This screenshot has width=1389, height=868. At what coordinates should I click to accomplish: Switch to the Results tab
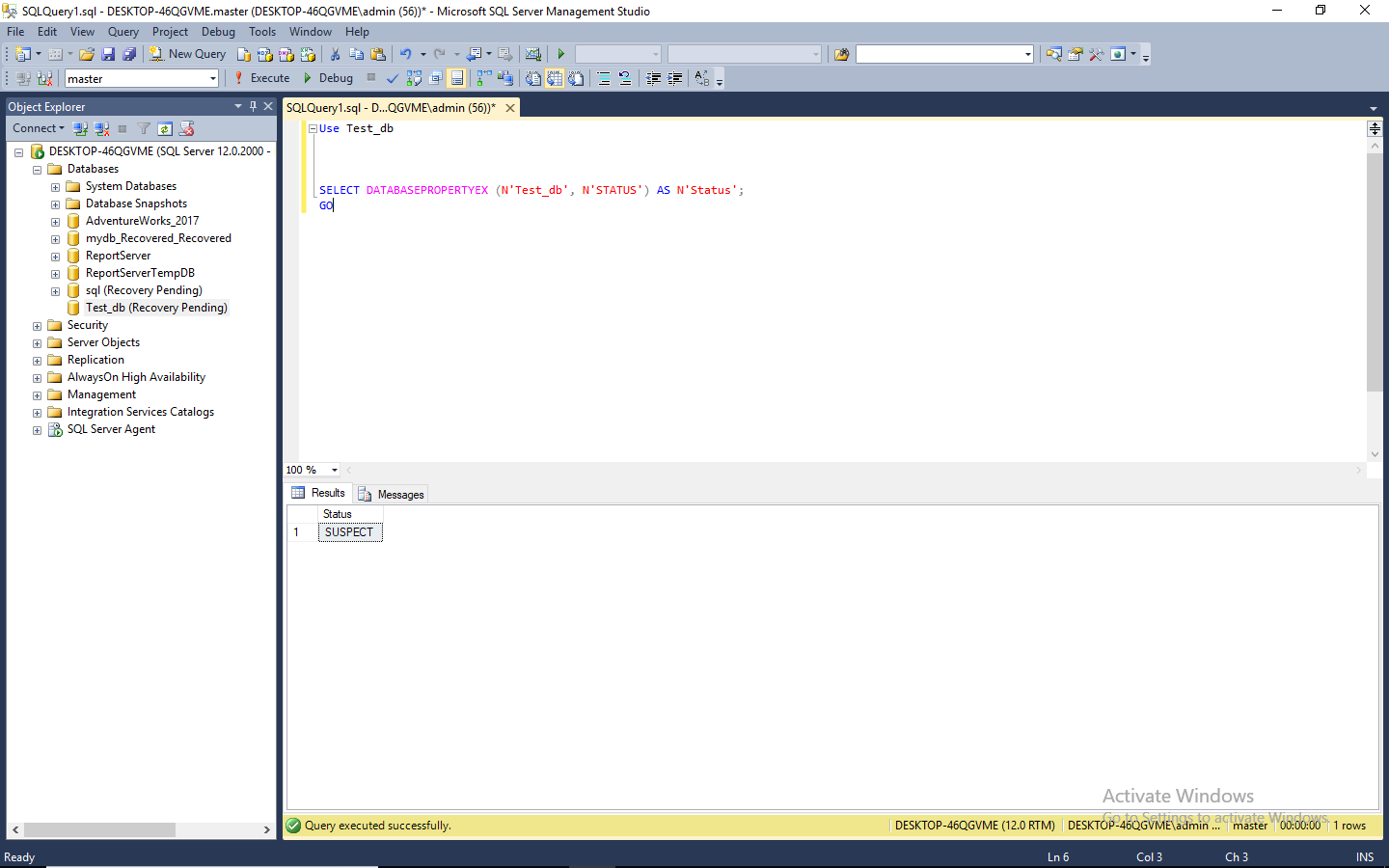tap(318, 493)
